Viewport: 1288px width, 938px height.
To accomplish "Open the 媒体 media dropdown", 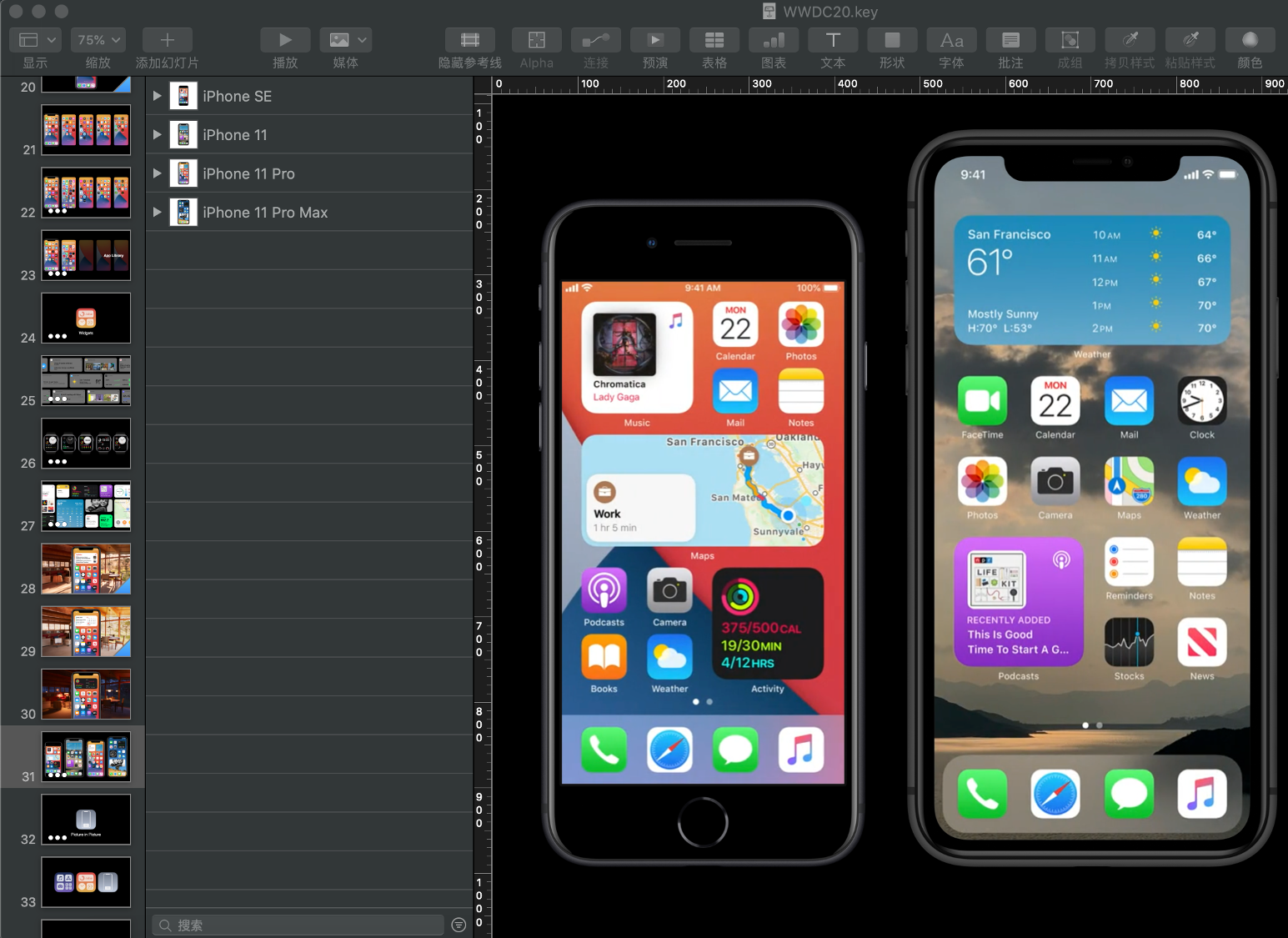I will point(346,40).
